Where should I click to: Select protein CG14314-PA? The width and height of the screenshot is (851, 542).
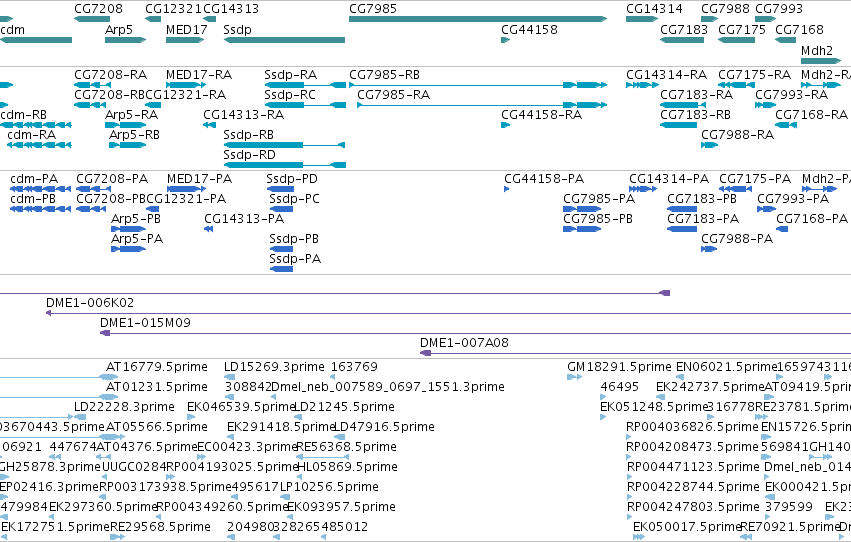pyautogui.click(x=643, y=189)
